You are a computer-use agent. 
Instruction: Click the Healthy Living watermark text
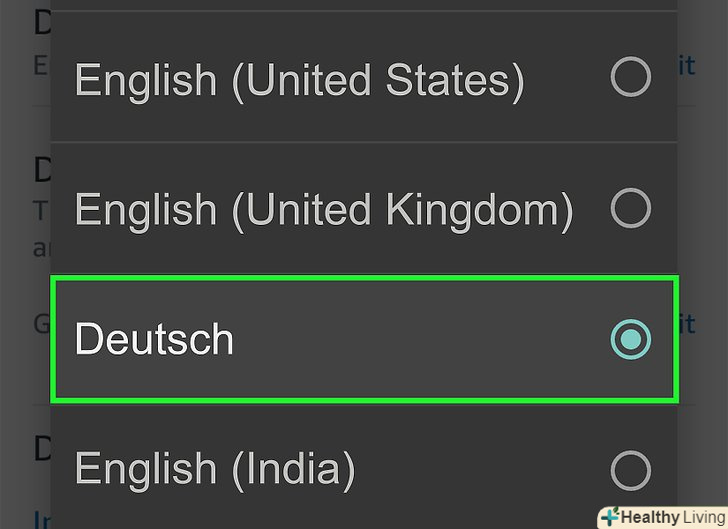coord(671,517)
